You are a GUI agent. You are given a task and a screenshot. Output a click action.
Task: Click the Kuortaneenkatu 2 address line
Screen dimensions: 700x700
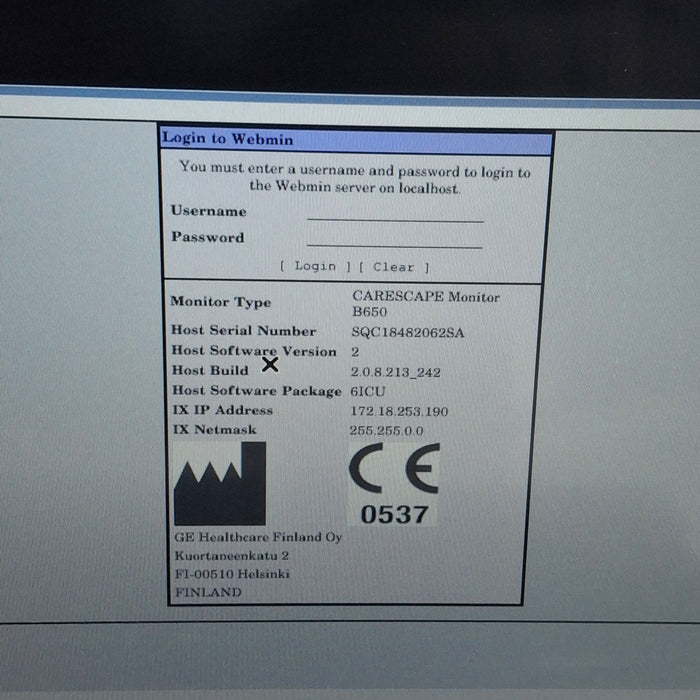click(232, 555)
